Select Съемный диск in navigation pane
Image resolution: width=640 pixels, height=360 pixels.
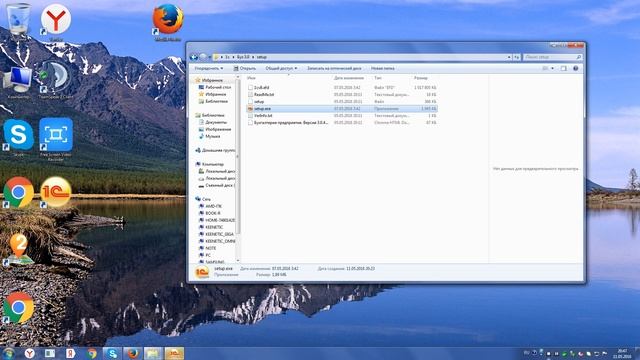tap(217, 185)
